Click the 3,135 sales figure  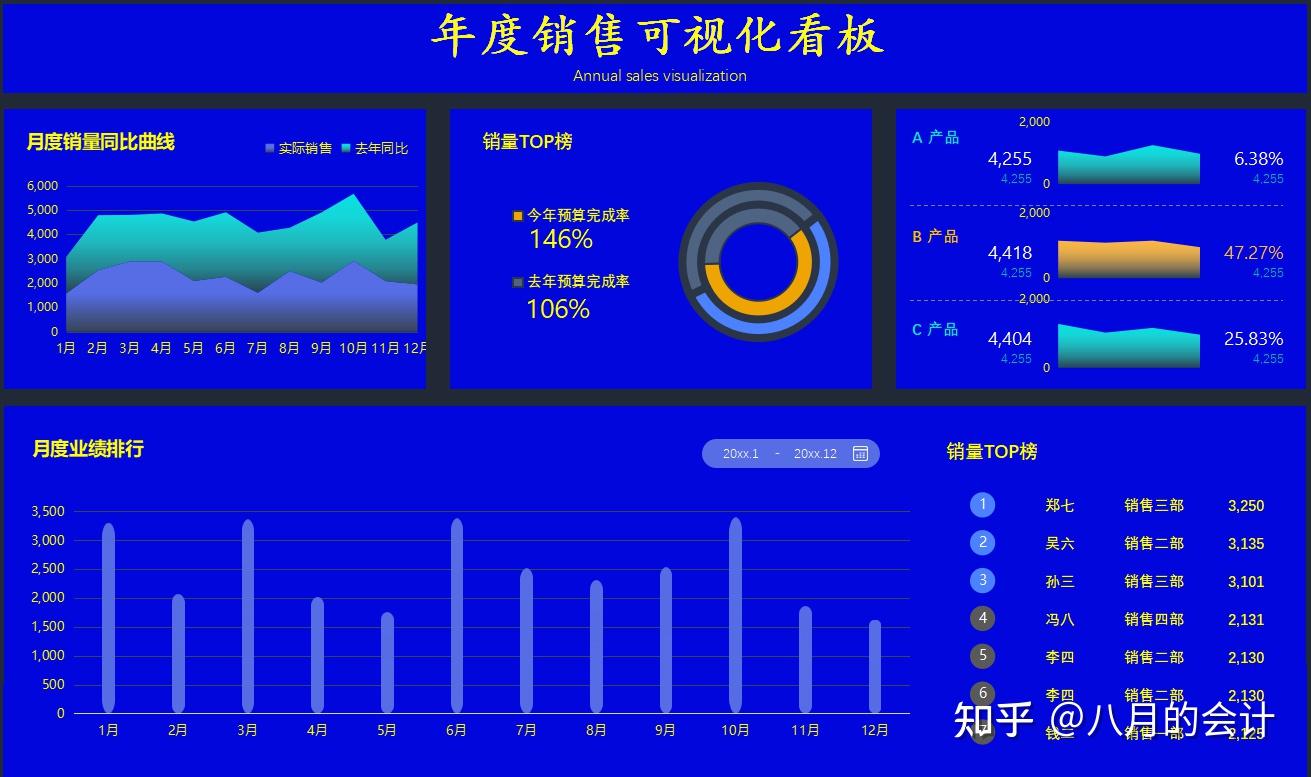point(1246,544)
